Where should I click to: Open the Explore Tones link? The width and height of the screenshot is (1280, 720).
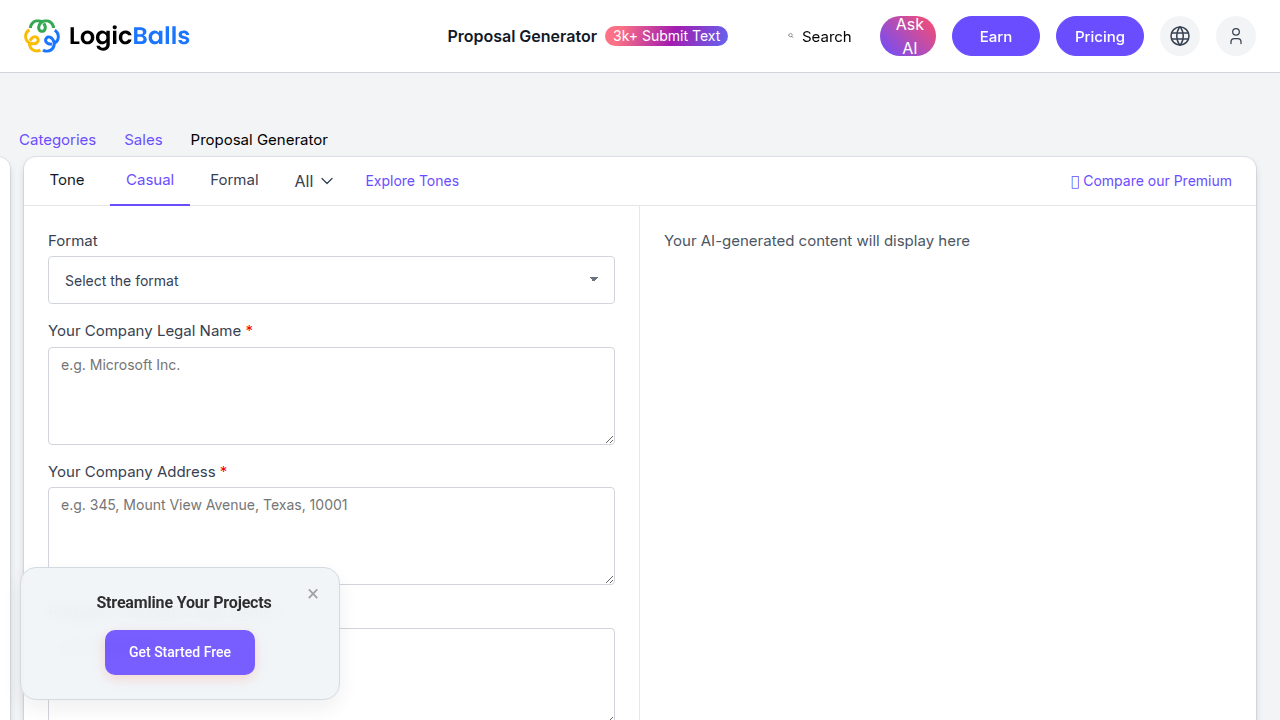point(412,181)
